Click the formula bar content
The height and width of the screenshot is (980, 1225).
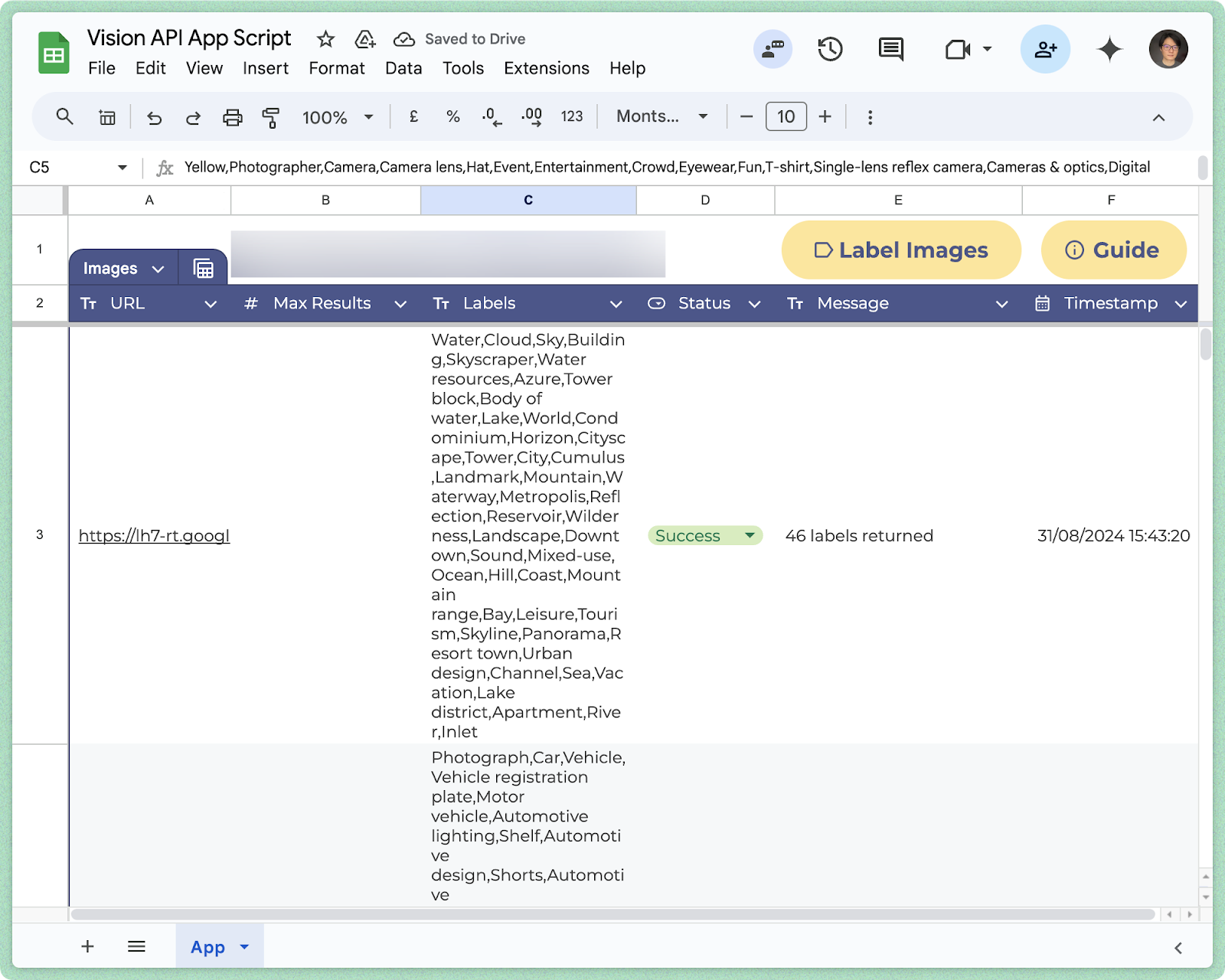(x=666, y=167)
